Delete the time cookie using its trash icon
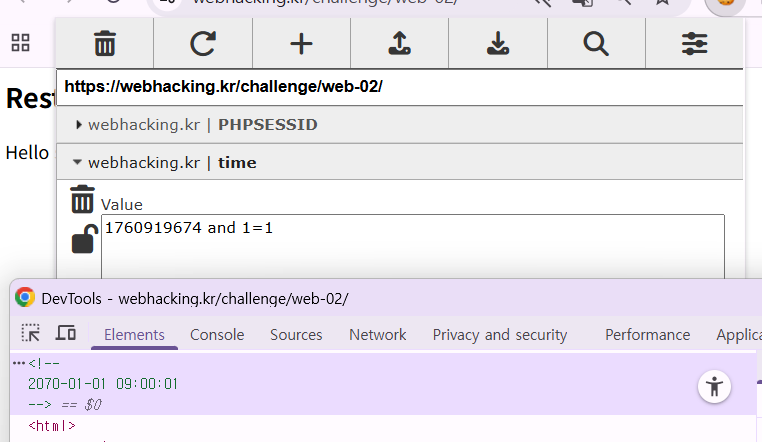This screenshot has height=442, width=762. (82, 199)
